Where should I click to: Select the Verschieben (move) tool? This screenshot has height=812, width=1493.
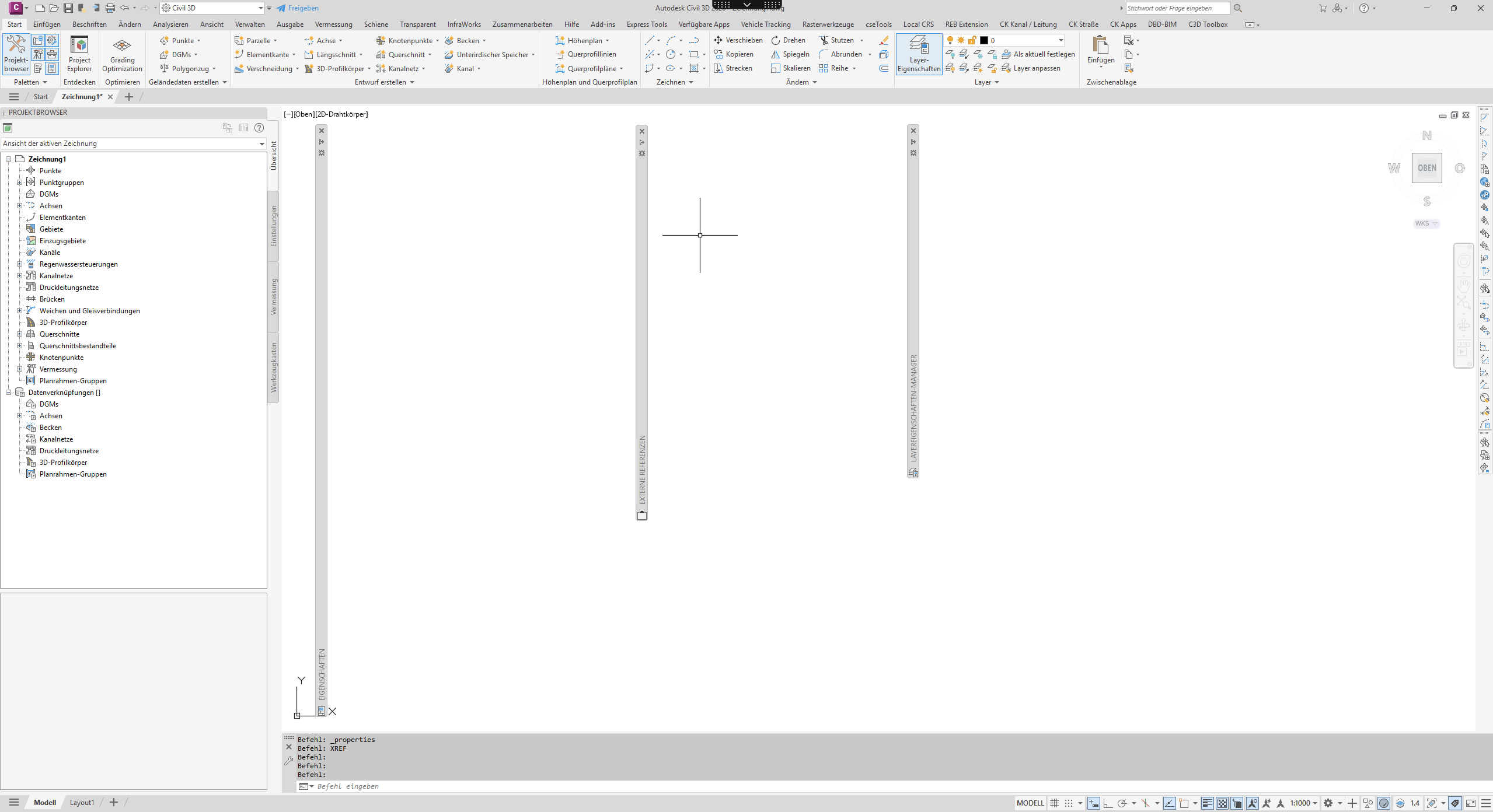point(738,40)
